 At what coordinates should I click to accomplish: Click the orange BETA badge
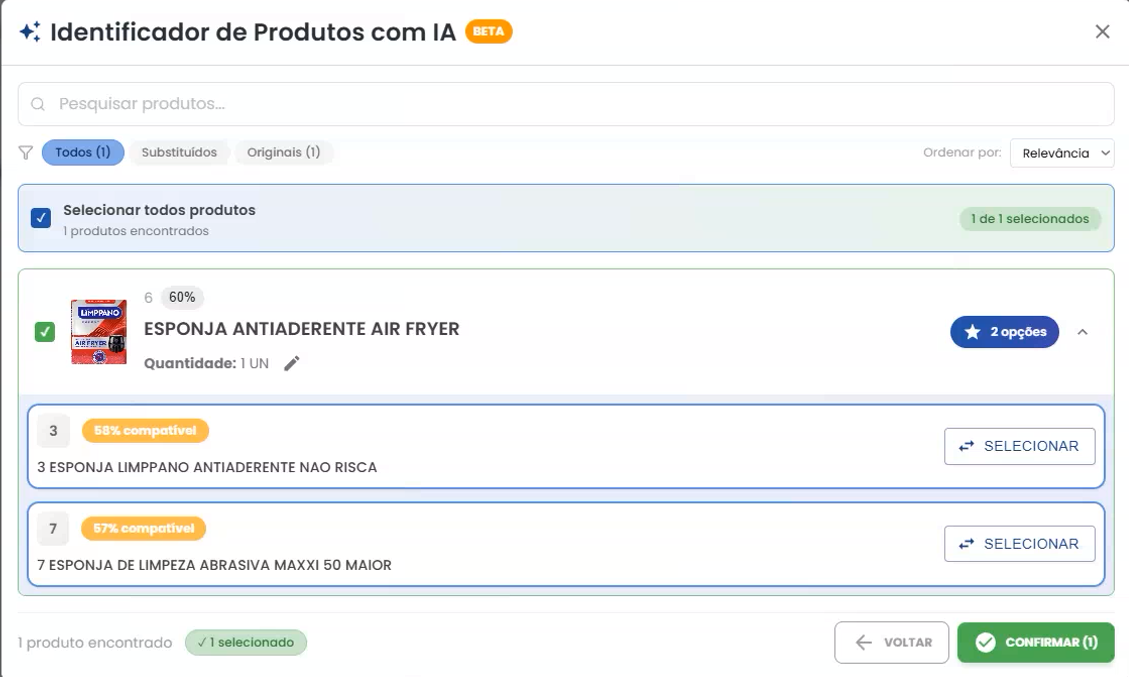pyautogui.click(x=488, y=32)
